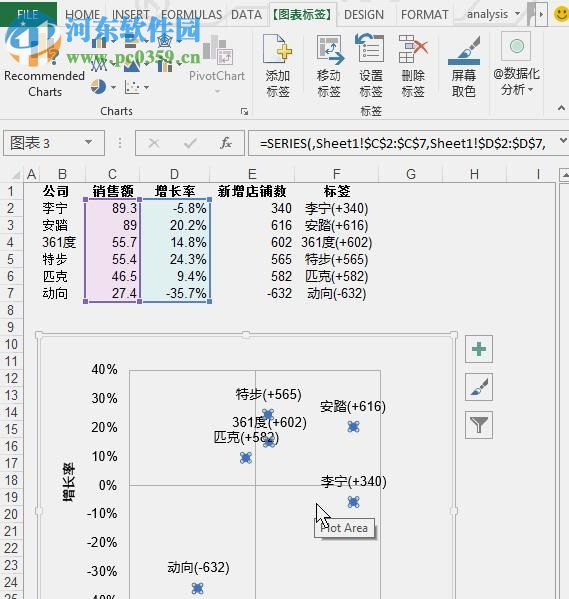Click the Chart Elements plus button
This screenshot has width=569, height=599.
(x=479, y=349)
